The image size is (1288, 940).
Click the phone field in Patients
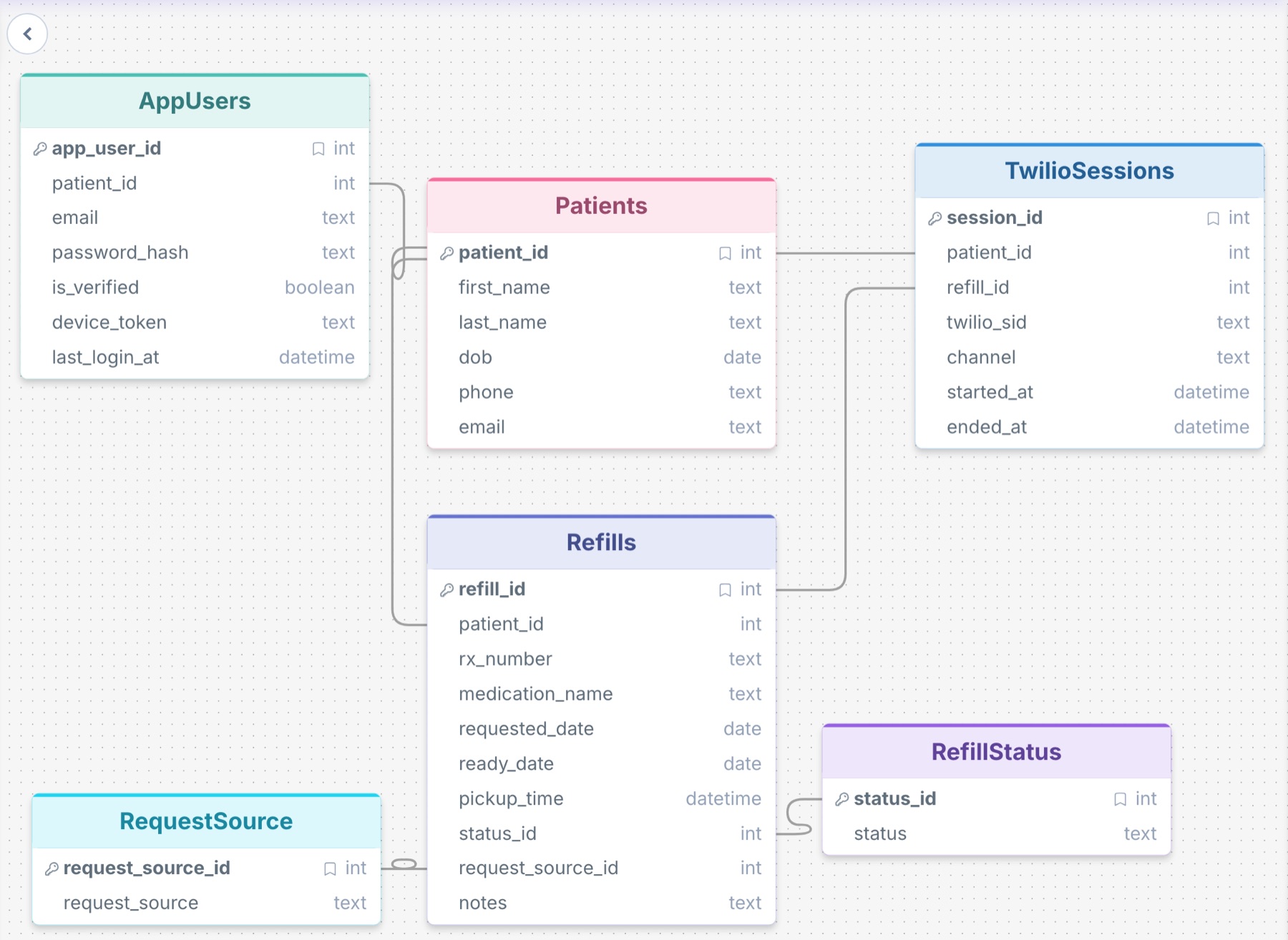[601, 393]
